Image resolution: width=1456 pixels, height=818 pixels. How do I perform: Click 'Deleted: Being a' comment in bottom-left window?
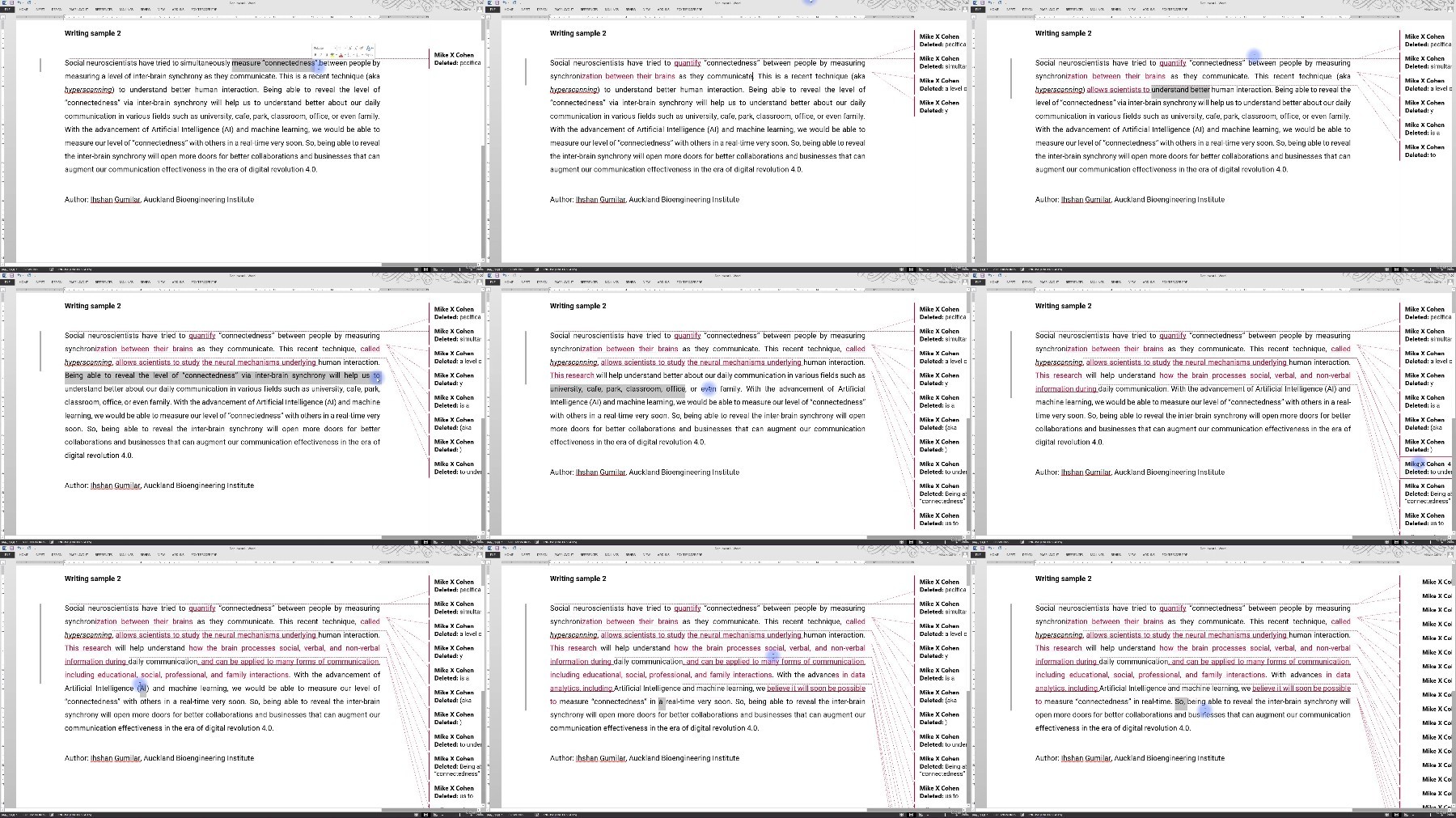[457, 766]
